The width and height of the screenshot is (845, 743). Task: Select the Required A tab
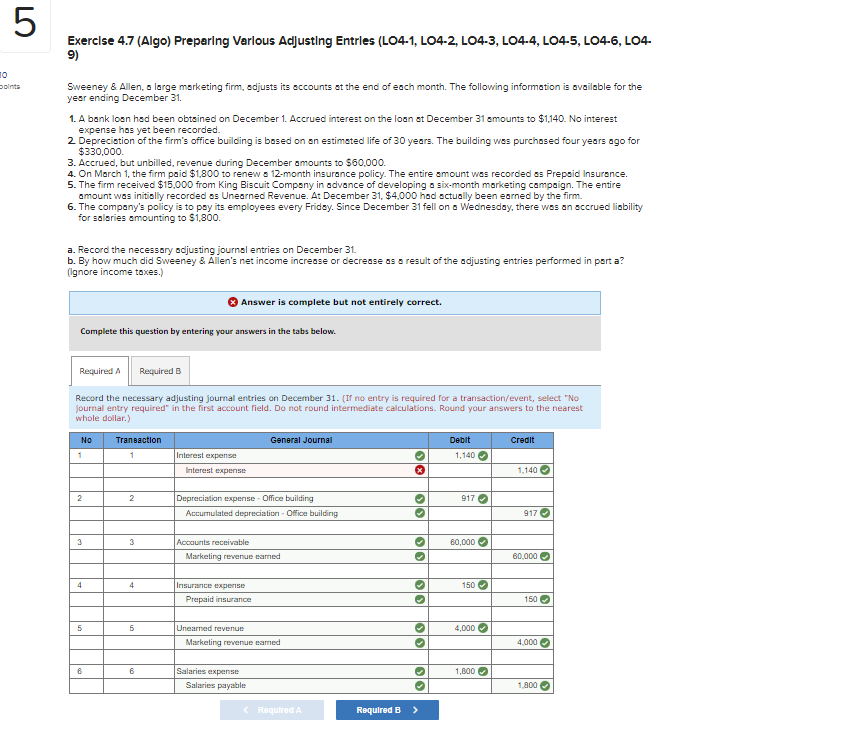point(99,370)
